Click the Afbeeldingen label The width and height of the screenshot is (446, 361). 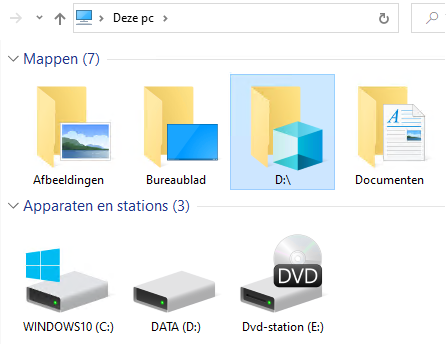(68, 180)
